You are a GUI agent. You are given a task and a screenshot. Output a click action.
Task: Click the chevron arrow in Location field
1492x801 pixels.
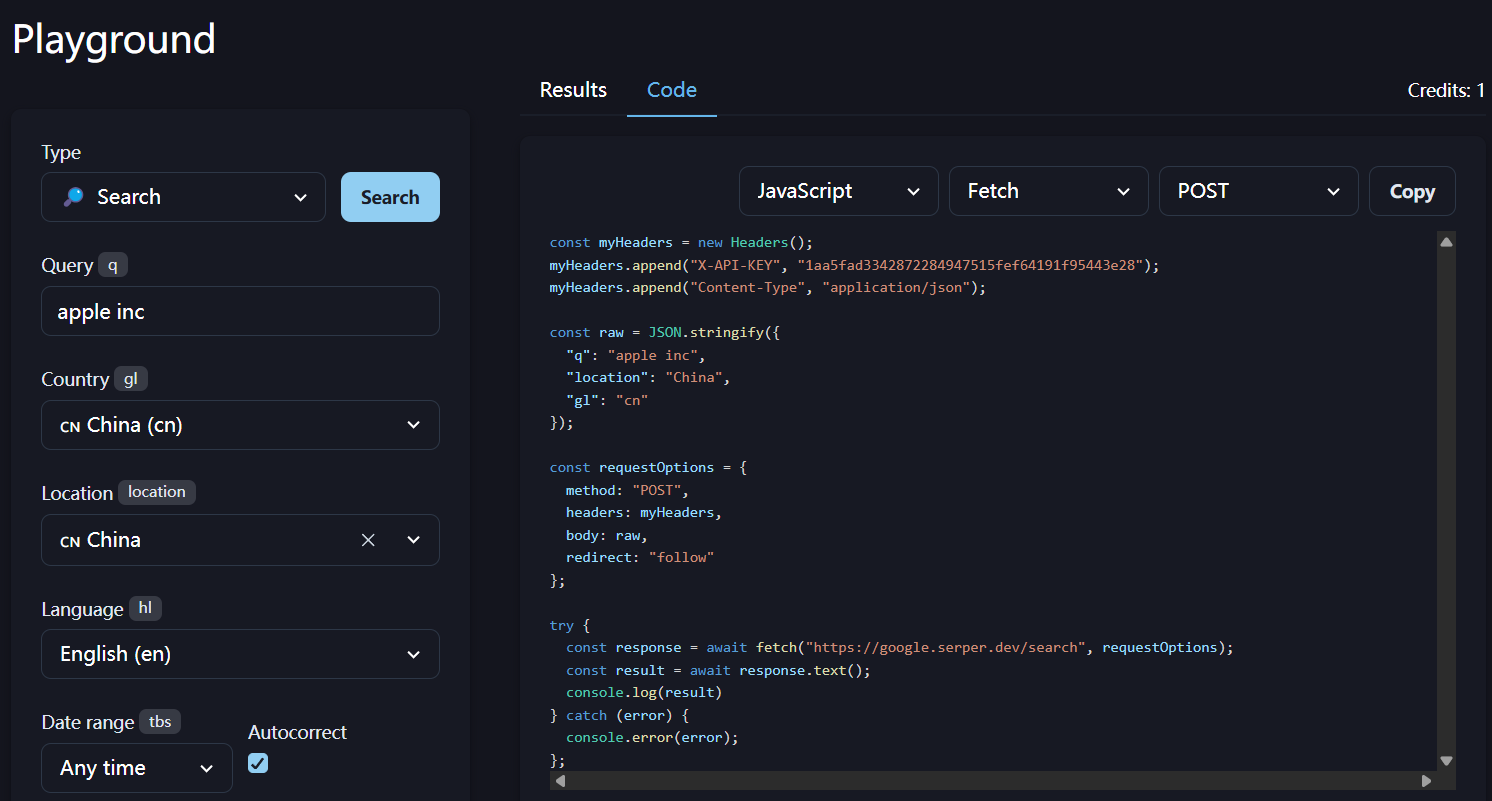414,540
